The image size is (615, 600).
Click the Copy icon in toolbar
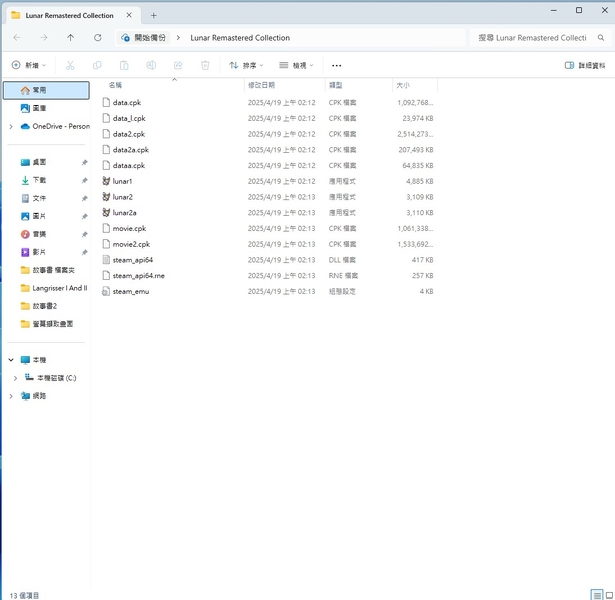[x=97, y=65]
